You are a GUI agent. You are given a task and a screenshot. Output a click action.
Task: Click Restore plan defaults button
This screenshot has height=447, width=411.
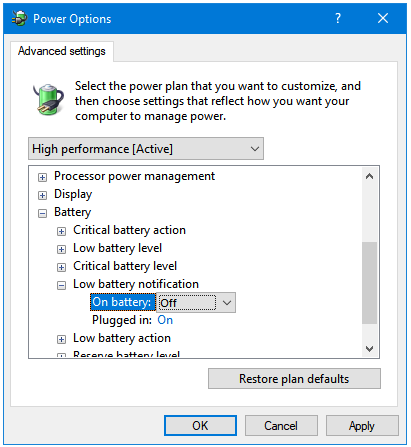click(x=294, y=379)
